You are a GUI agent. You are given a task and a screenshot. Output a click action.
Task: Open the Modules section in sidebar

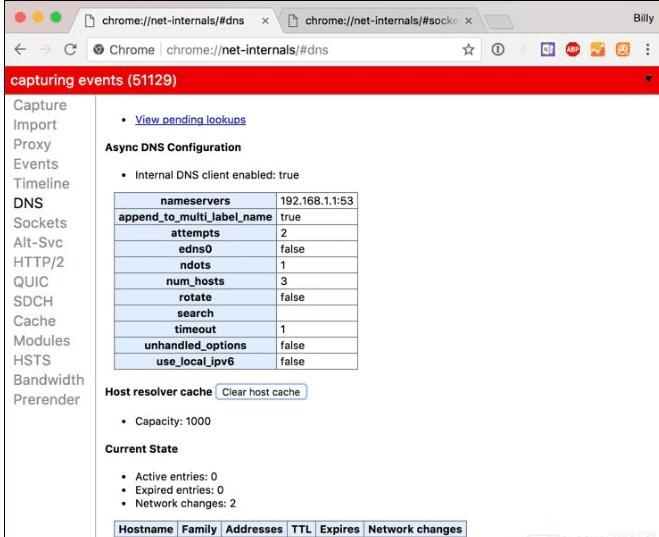42,341
